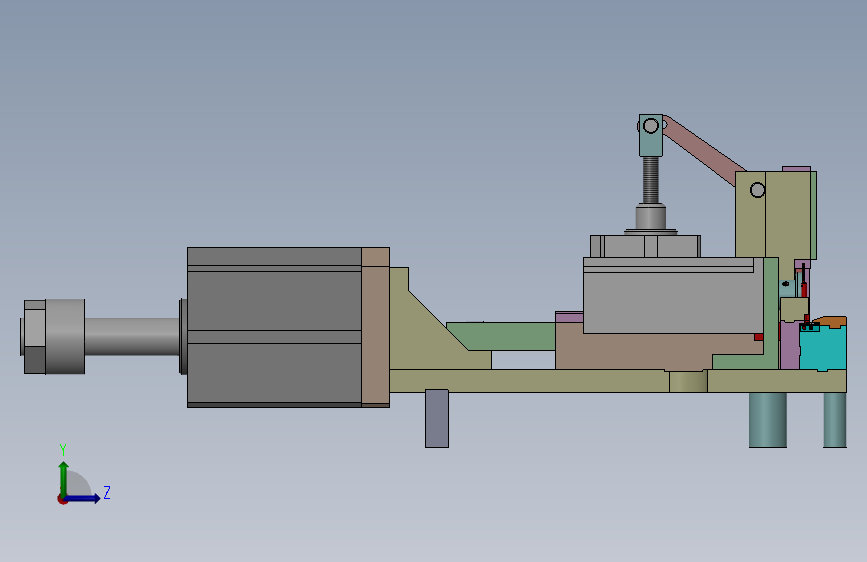This screenshot has width=867, height=562.
Task: Select the darker olive insert in the base plate
Action: 688,382
